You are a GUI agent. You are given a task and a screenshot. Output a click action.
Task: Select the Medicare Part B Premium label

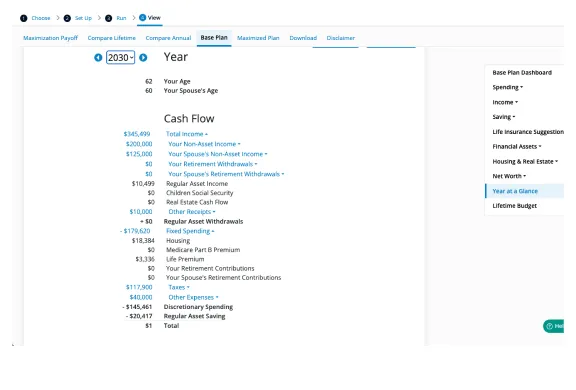(x=203, y=250)
